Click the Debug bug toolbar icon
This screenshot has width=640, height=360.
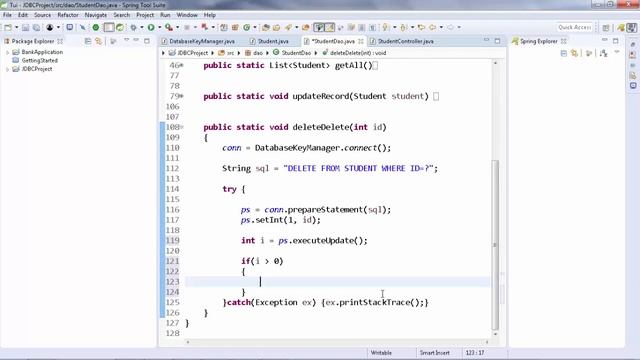pos(133,27)
